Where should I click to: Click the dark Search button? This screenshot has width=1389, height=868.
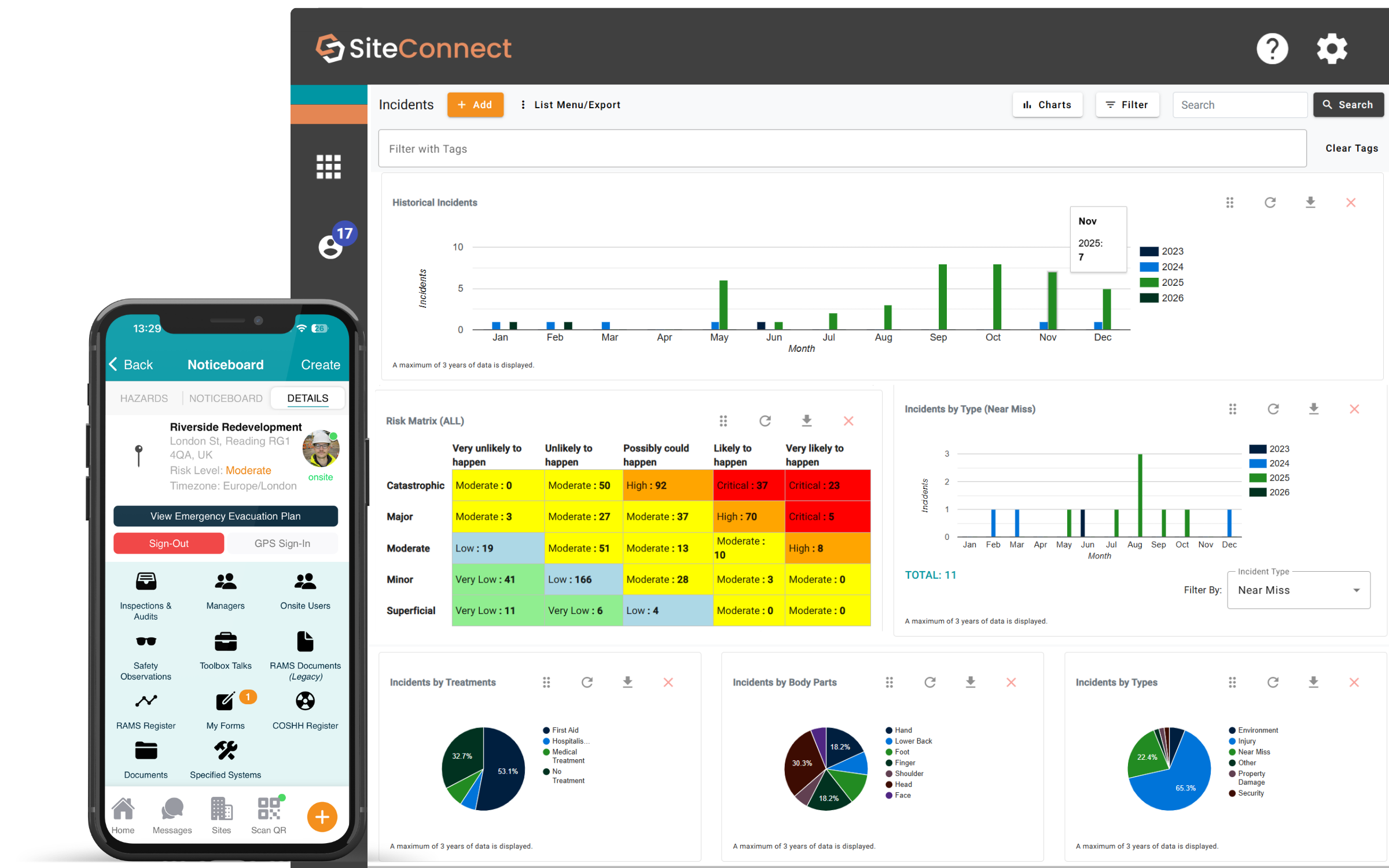[x=1348, y=105]
